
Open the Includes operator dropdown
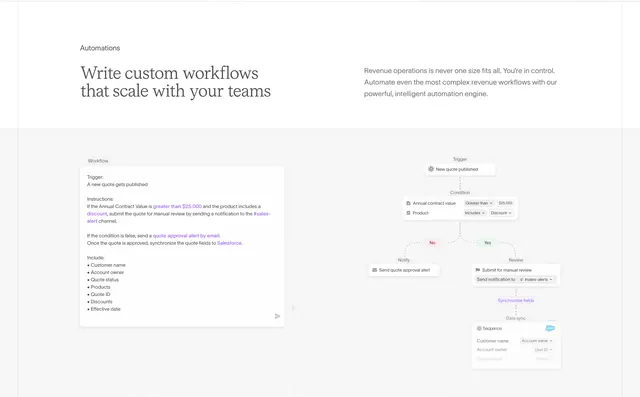(x=475, y=213)
